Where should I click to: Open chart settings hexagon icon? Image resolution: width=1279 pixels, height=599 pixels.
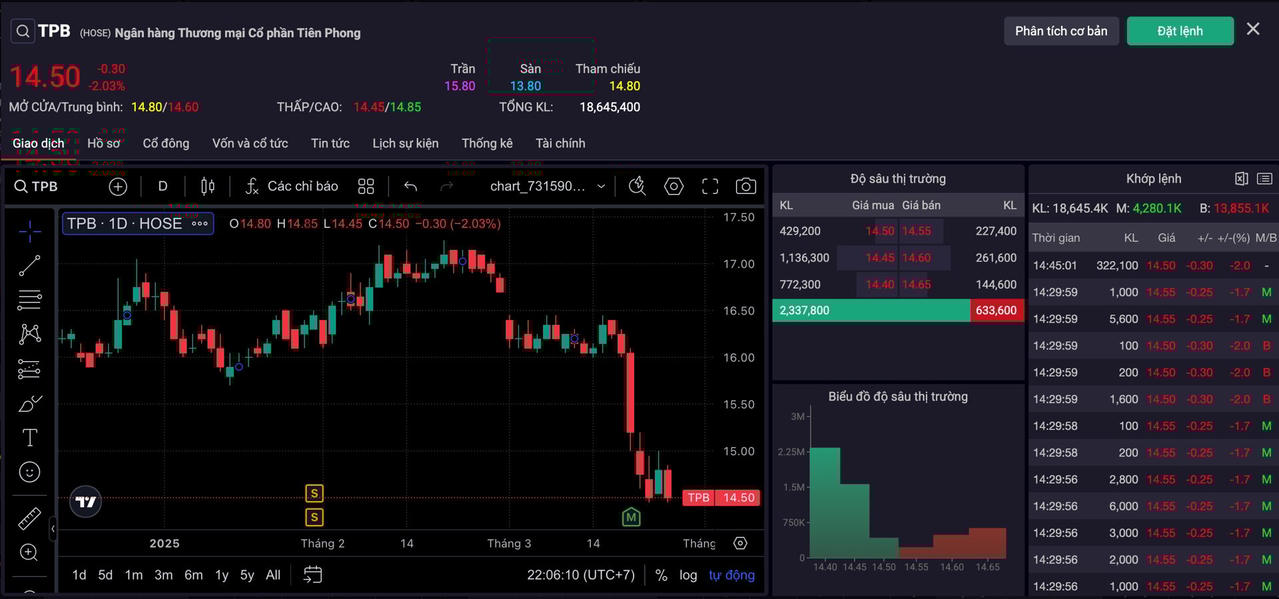pyautogui.click(x=674, y=186)
